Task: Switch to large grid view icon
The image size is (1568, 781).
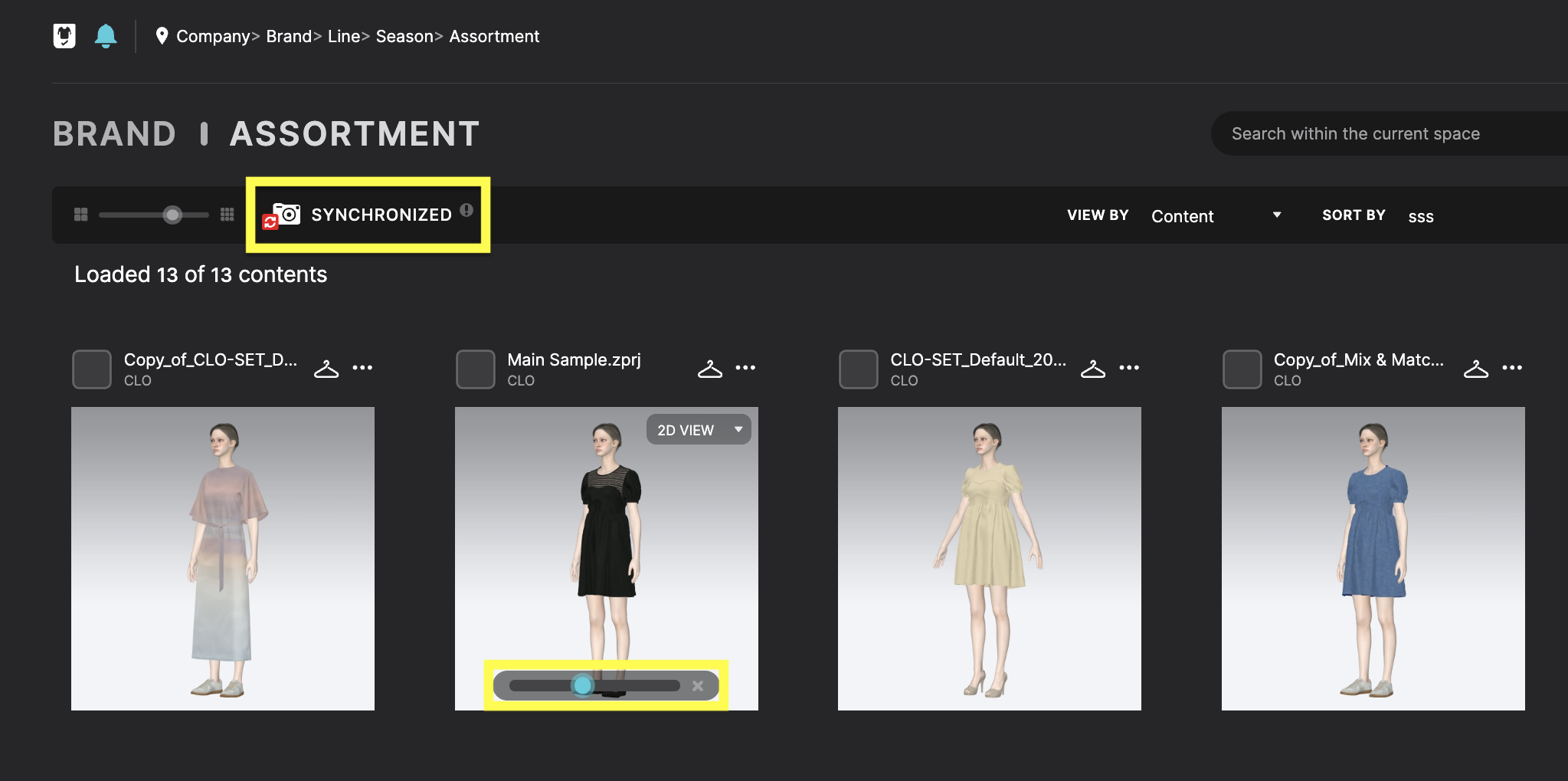Action: pyautogui.click(x=80, y=215)
